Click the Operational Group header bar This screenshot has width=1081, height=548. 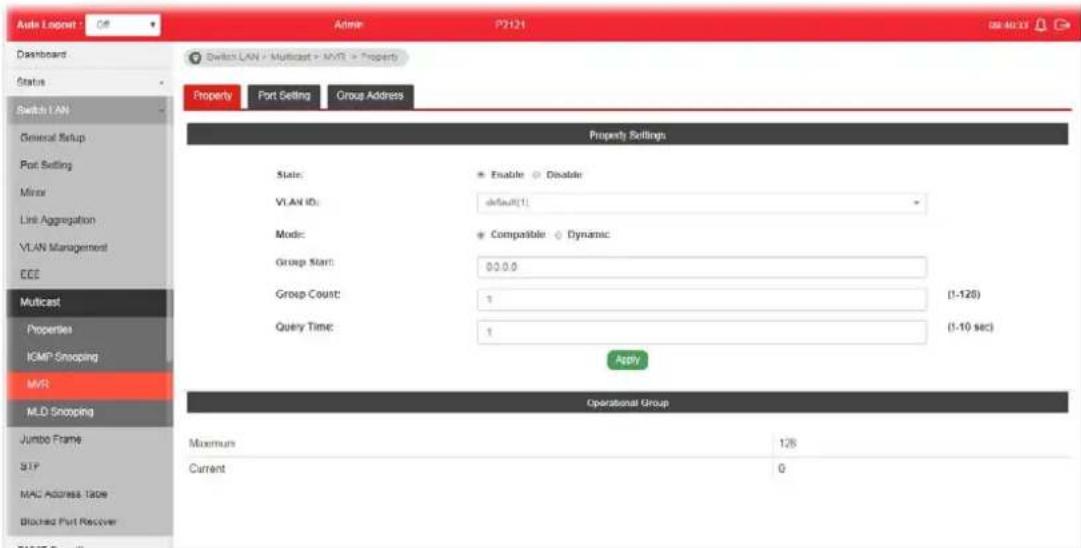pyautogui.click(x=627, y=402)
